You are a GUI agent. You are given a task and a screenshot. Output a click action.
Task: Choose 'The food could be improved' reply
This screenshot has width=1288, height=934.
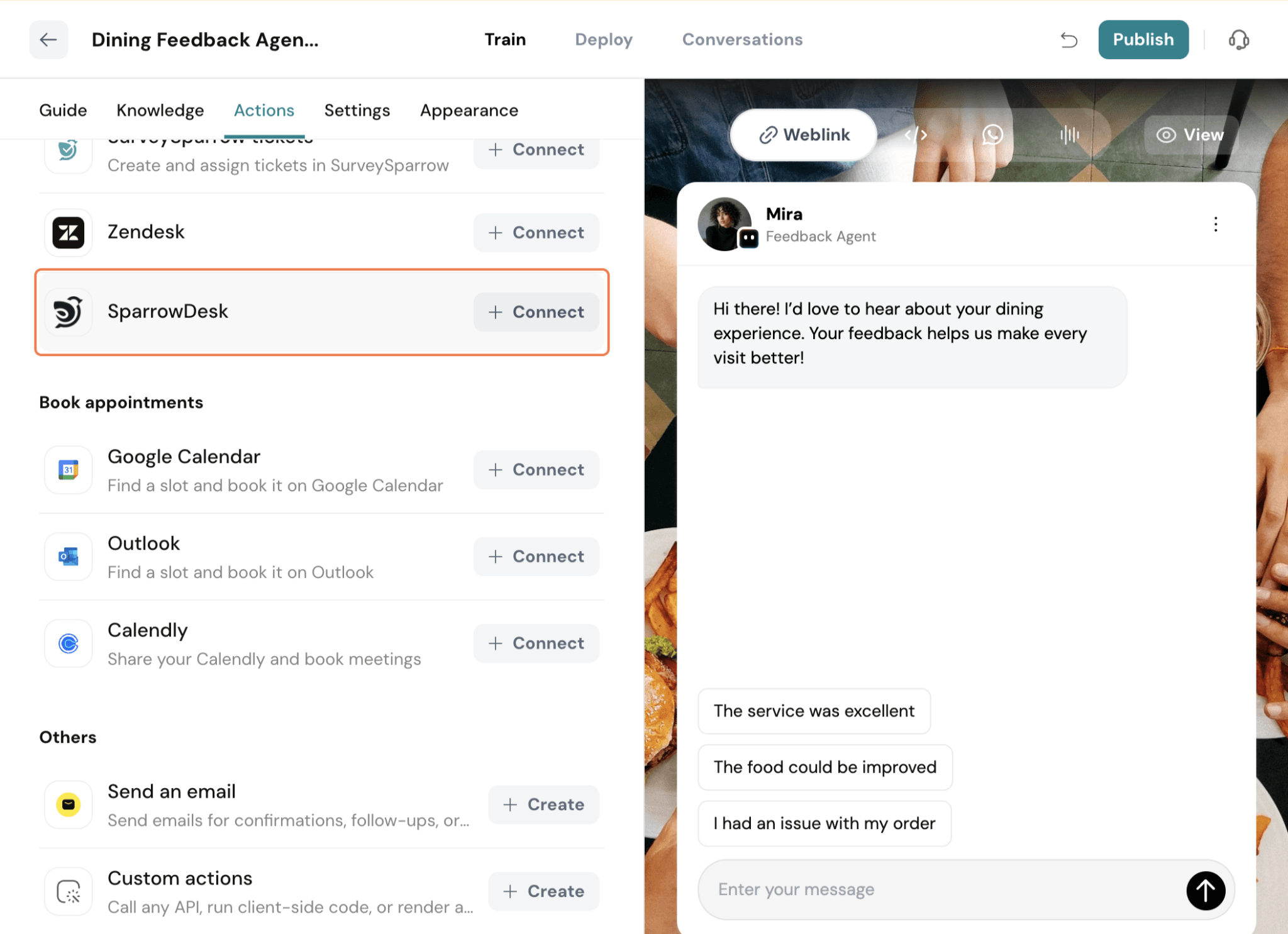[825, 767]
